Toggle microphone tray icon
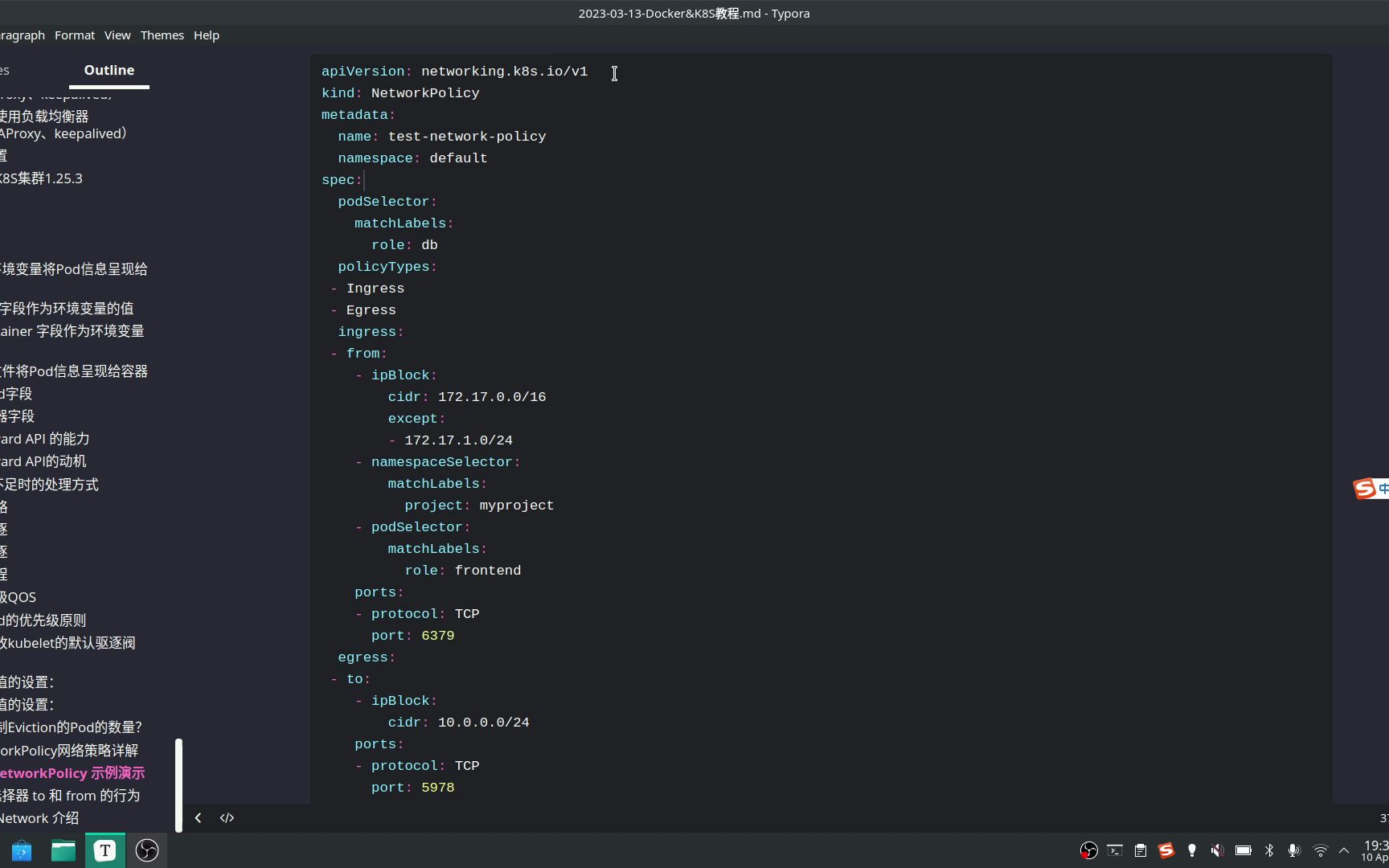This screenshot has width=1389, height=868. tap(1294, 850)
